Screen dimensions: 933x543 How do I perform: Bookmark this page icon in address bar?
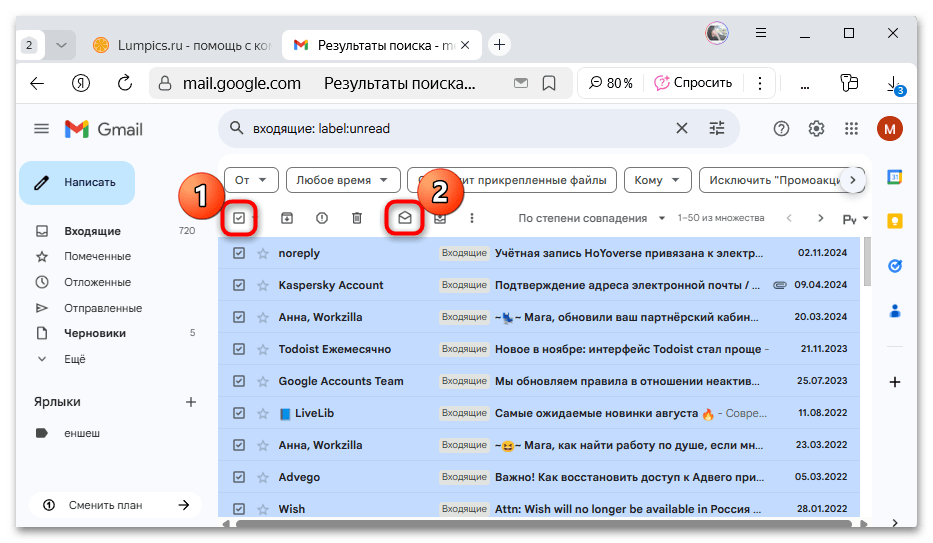pyautogui.click(x=549, y=83)
